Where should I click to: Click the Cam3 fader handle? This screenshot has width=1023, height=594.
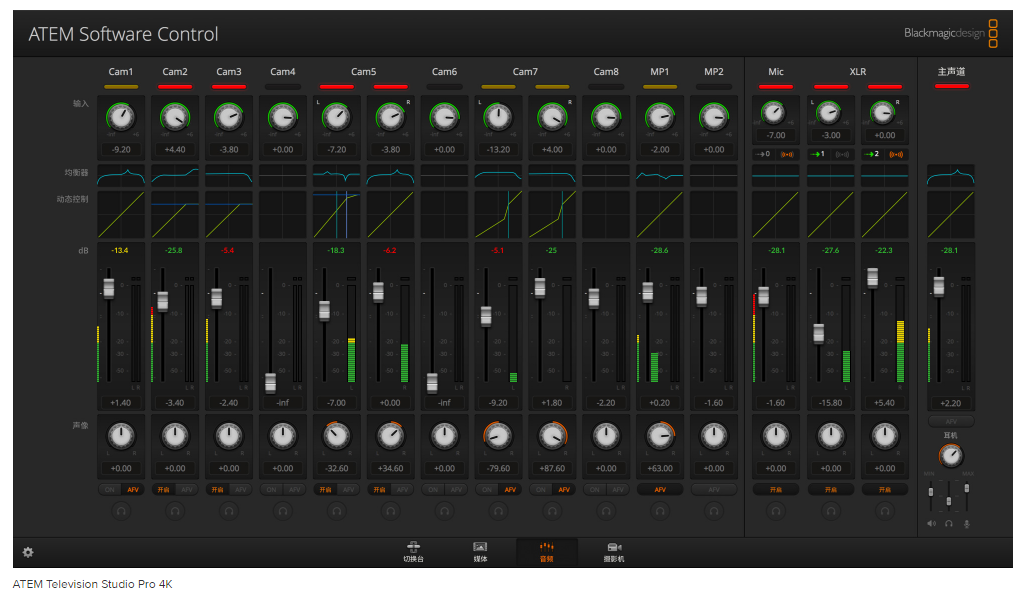[x=217, y=298]
